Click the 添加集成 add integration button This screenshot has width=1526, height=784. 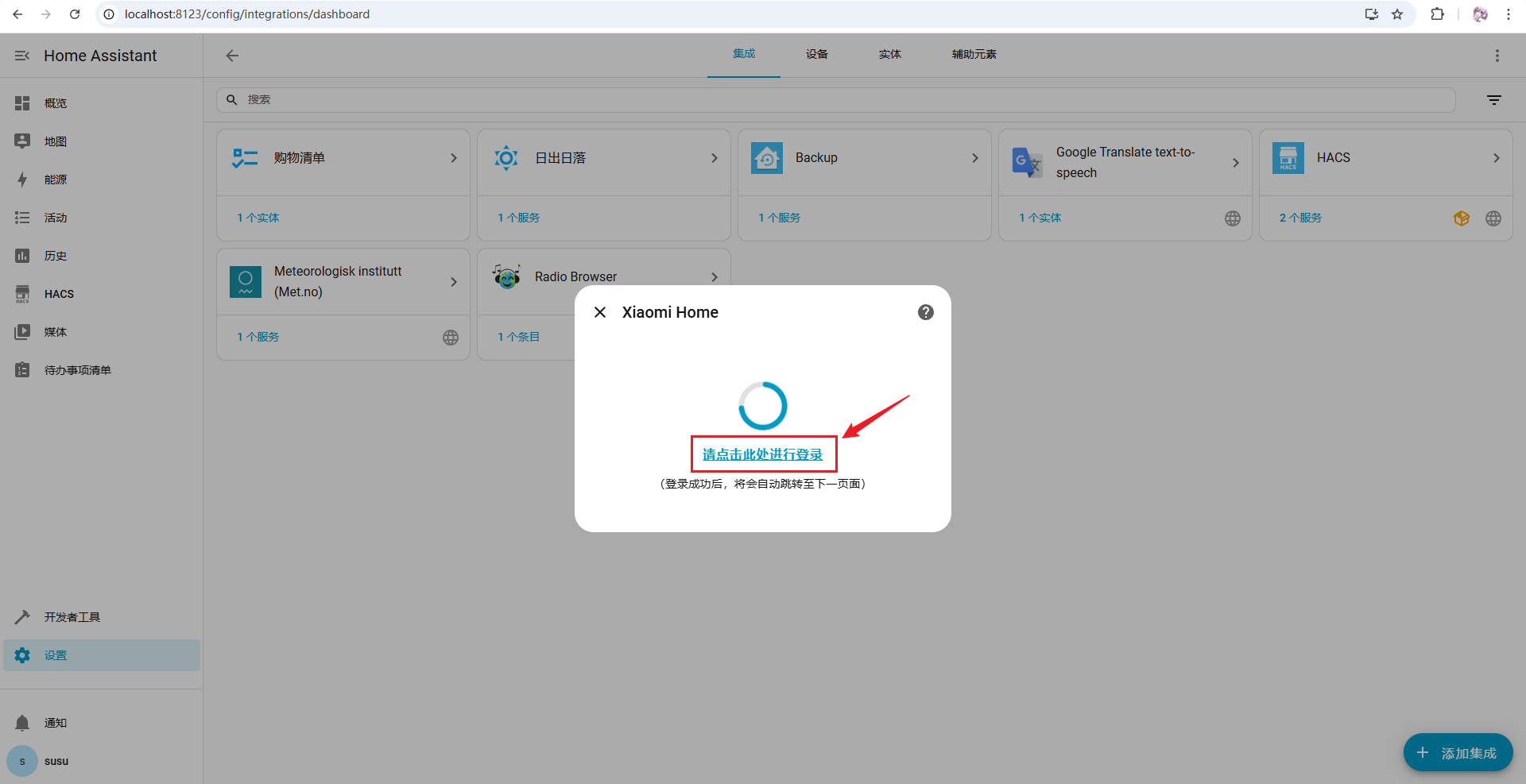click(x=1458, y=752)
